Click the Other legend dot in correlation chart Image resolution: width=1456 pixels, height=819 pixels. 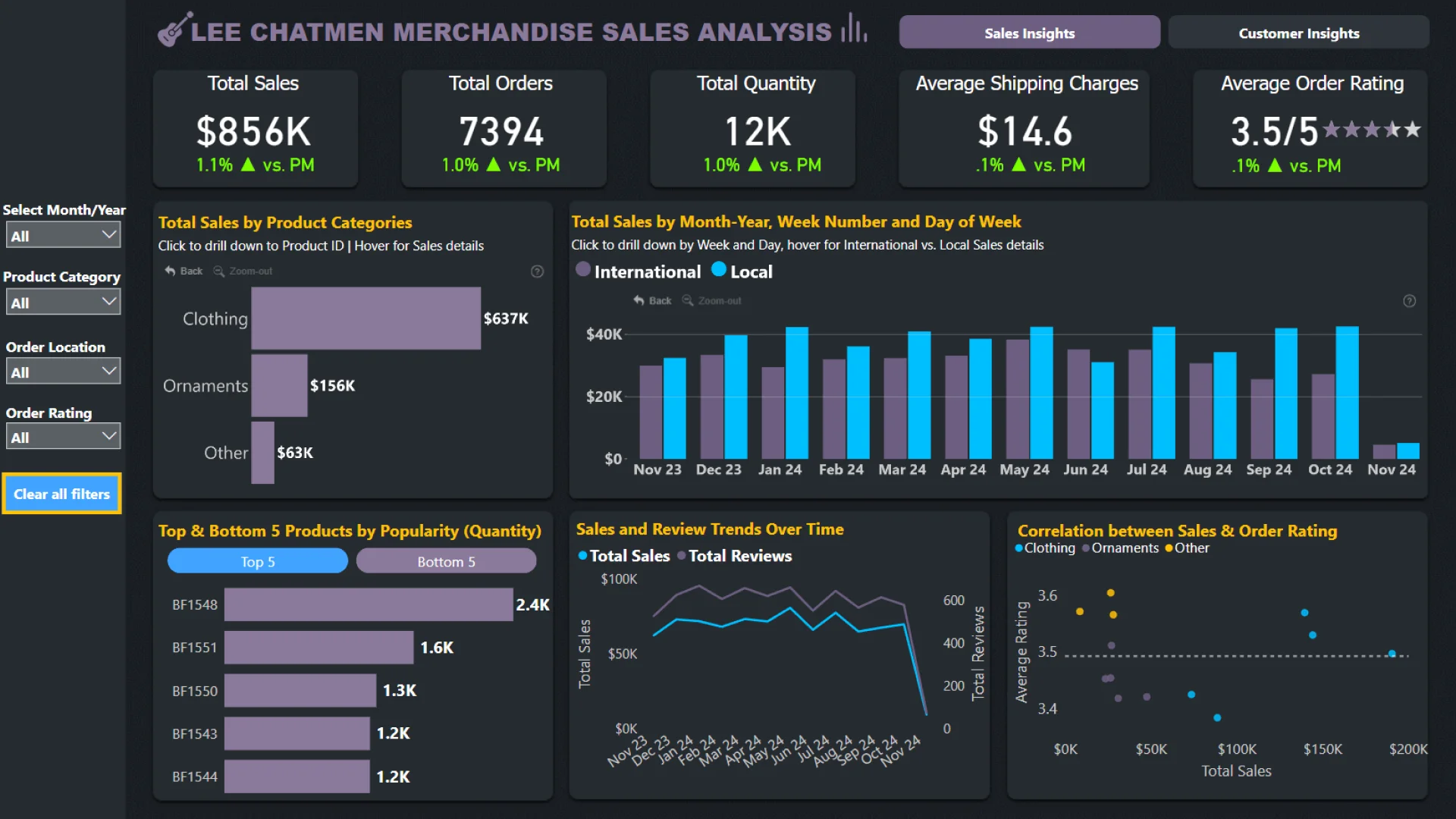click(x=1169, y=548)
